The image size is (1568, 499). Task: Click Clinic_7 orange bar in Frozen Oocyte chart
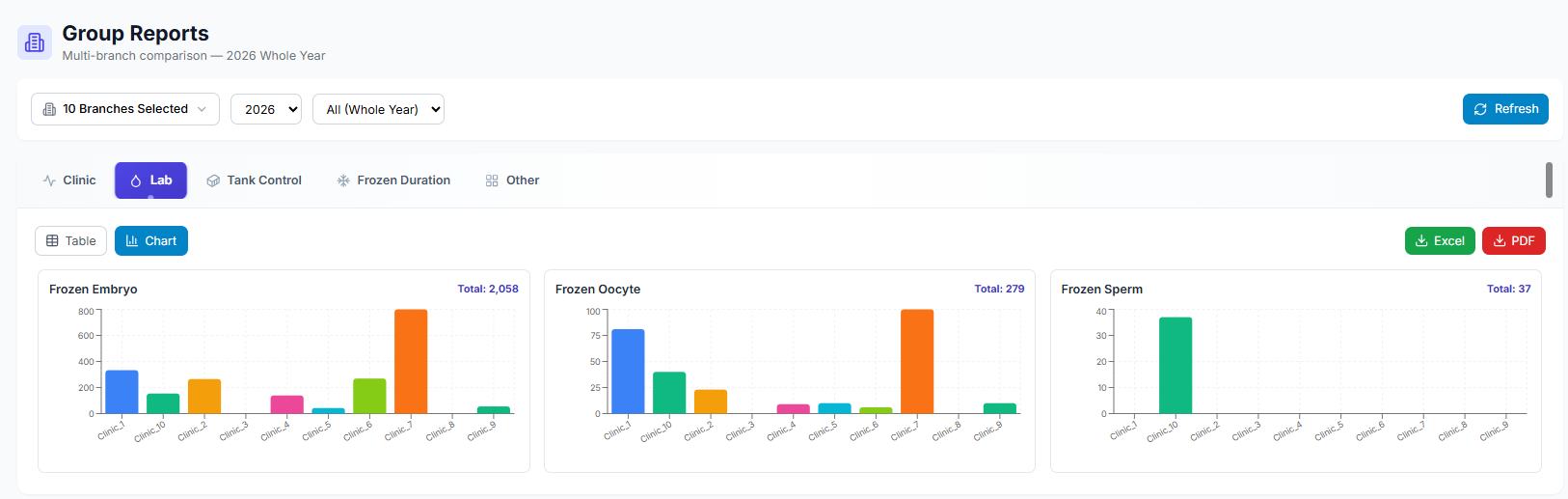pyautogui.click(x=917, y=362)
